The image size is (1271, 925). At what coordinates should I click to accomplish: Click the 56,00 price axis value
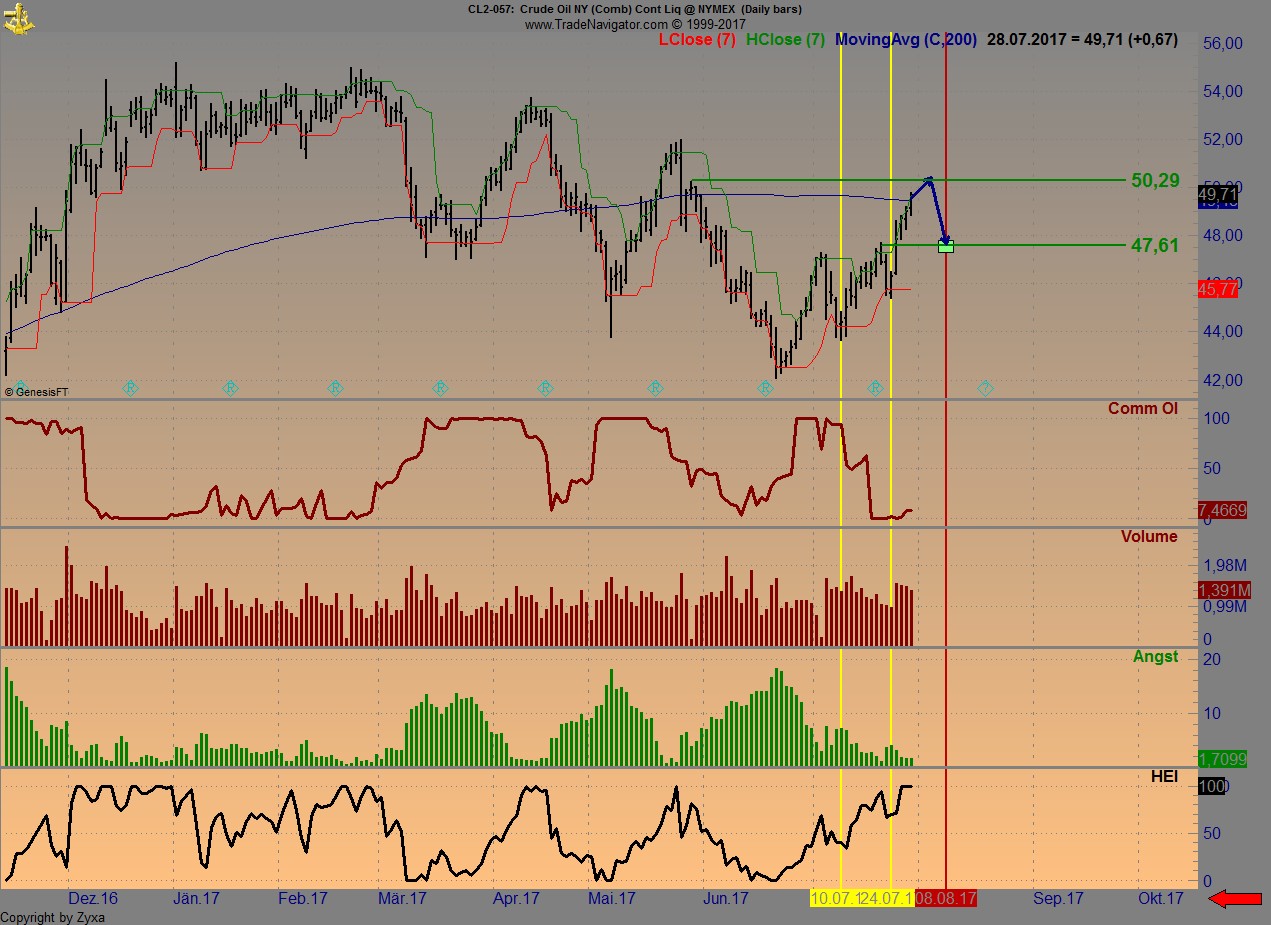coord(1222,44)
